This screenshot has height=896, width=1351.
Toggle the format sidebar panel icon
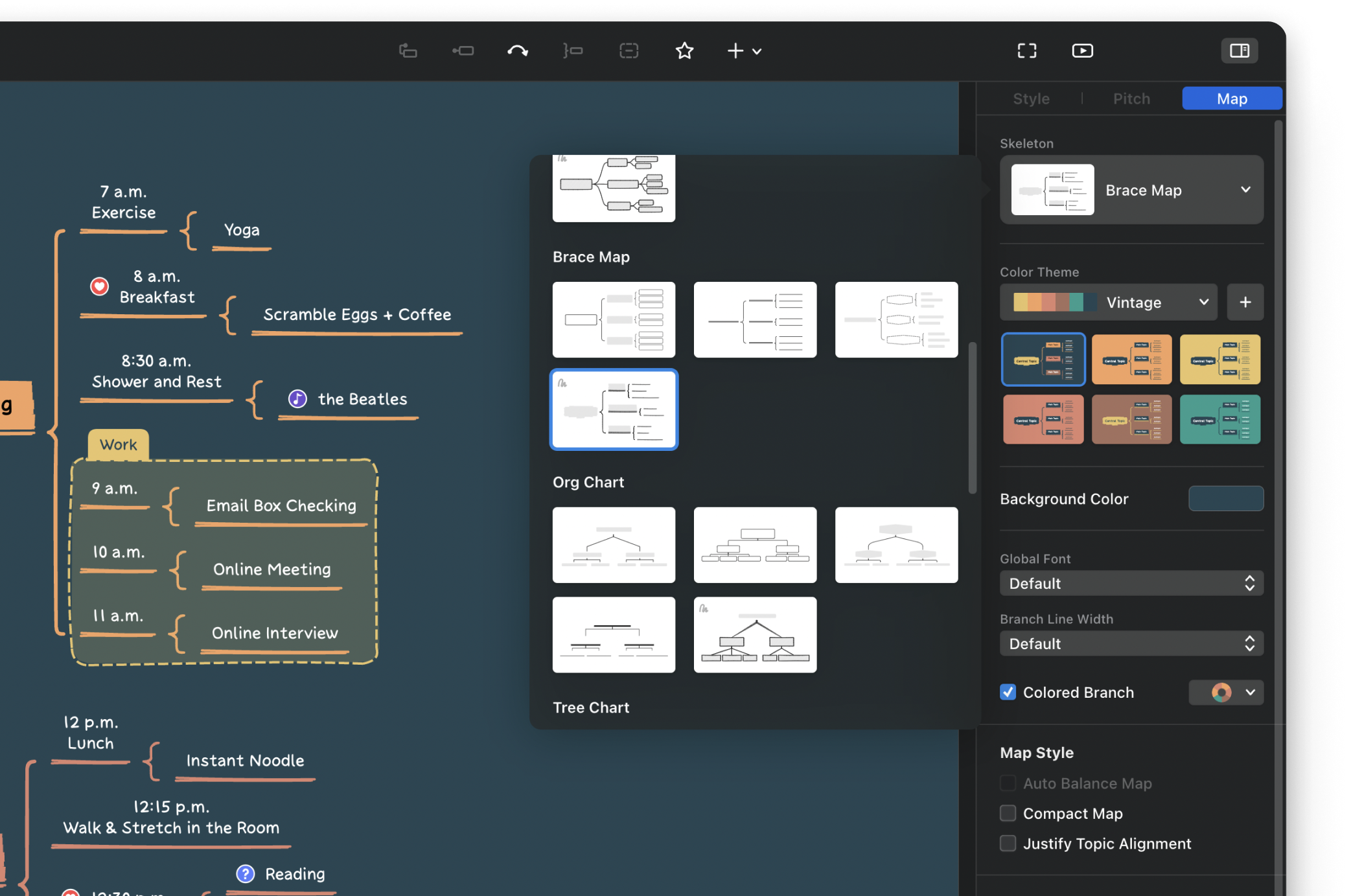pos(1240,50)
